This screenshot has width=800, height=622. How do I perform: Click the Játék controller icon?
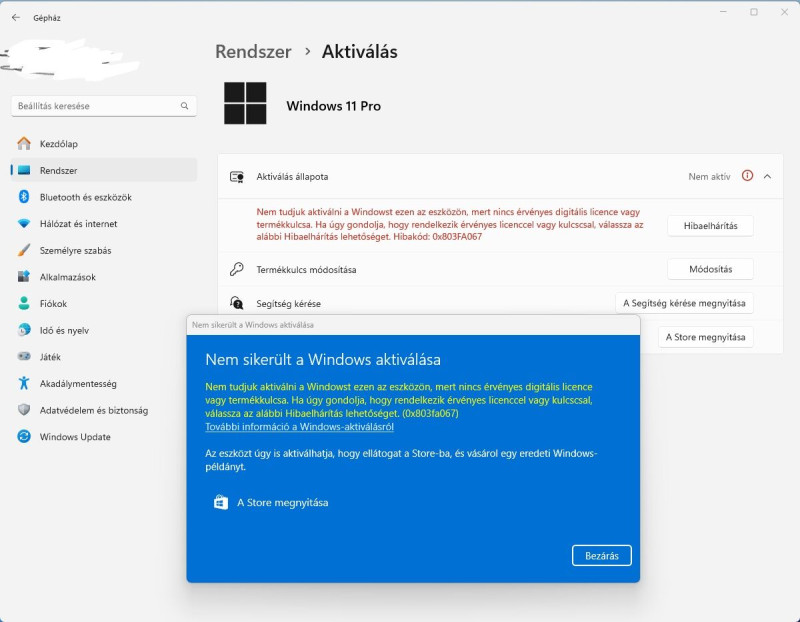(x=24, y=357)
